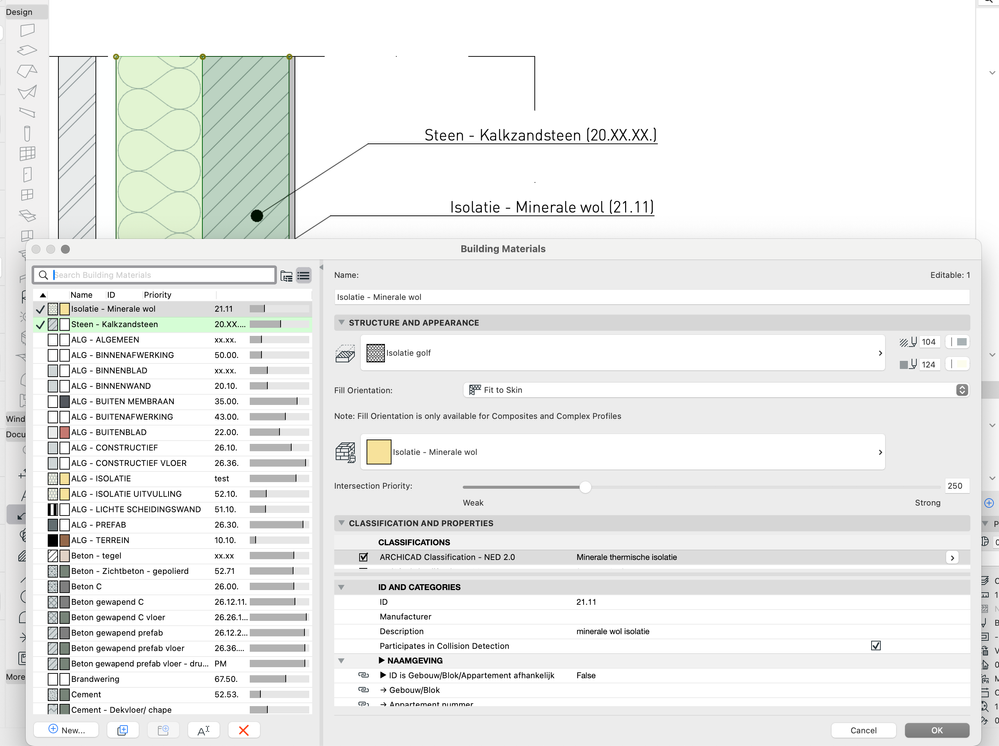The height and width of the screenshot is (746, 999).
Task: Open the Fill Orientation dropdown
Action: (963, 389)
